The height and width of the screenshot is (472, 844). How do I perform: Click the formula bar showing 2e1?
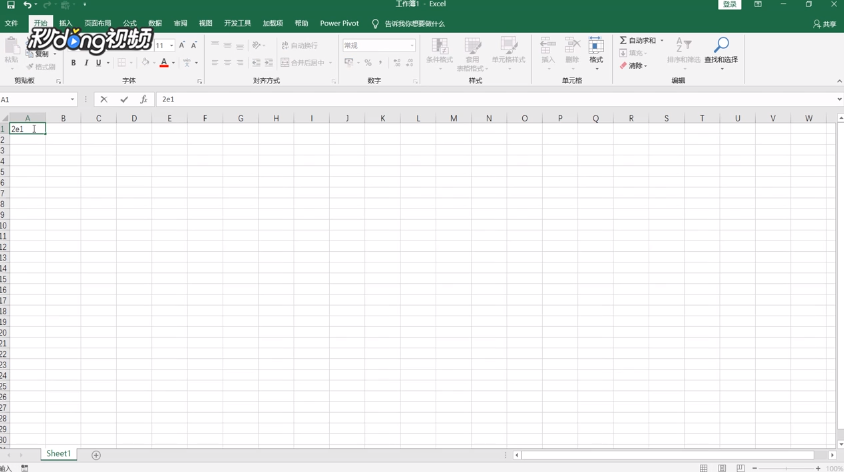point(495,100)
